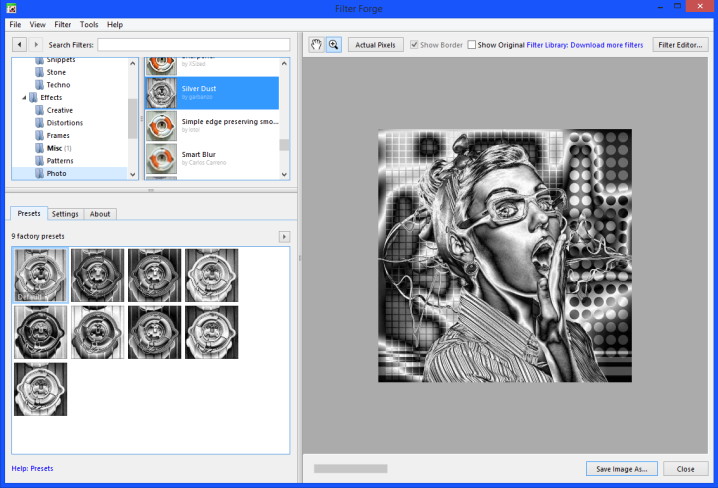
Task: Click filter list scroll up arrow
Action: [x=284, y=63]
